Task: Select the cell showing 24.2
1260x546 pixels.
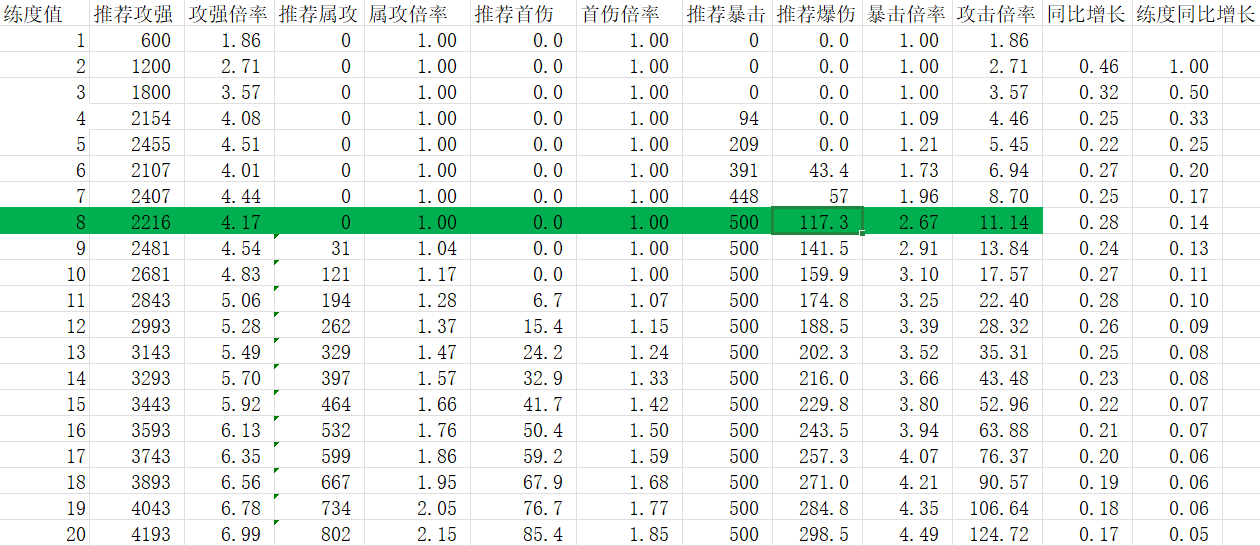Action: coord(523,352)
